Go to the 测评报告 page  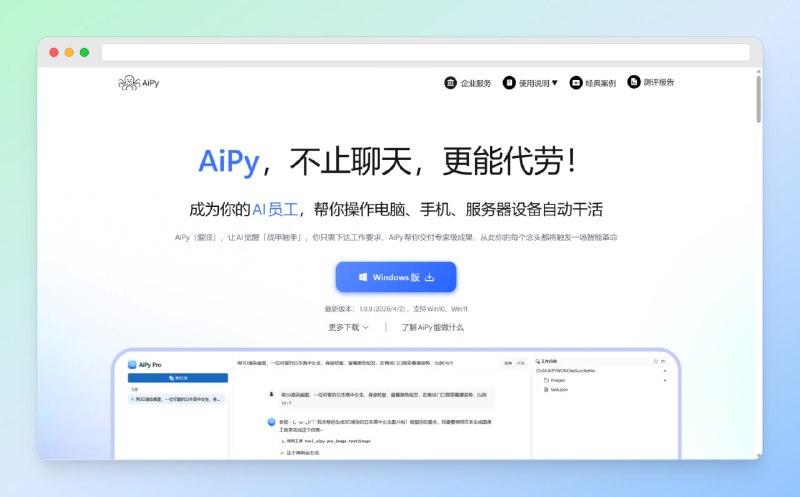(x=651, y=82)
